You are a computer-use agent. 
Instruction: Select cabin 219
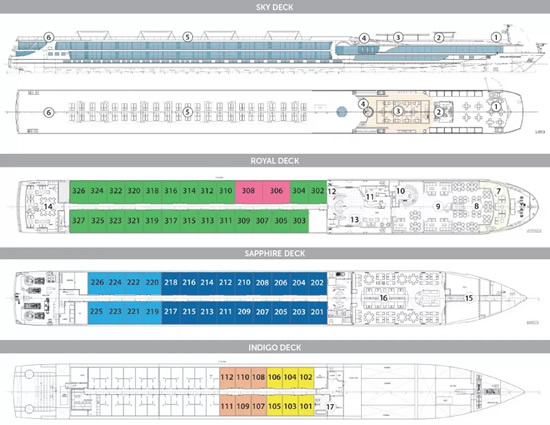click(x=152, y=312)
